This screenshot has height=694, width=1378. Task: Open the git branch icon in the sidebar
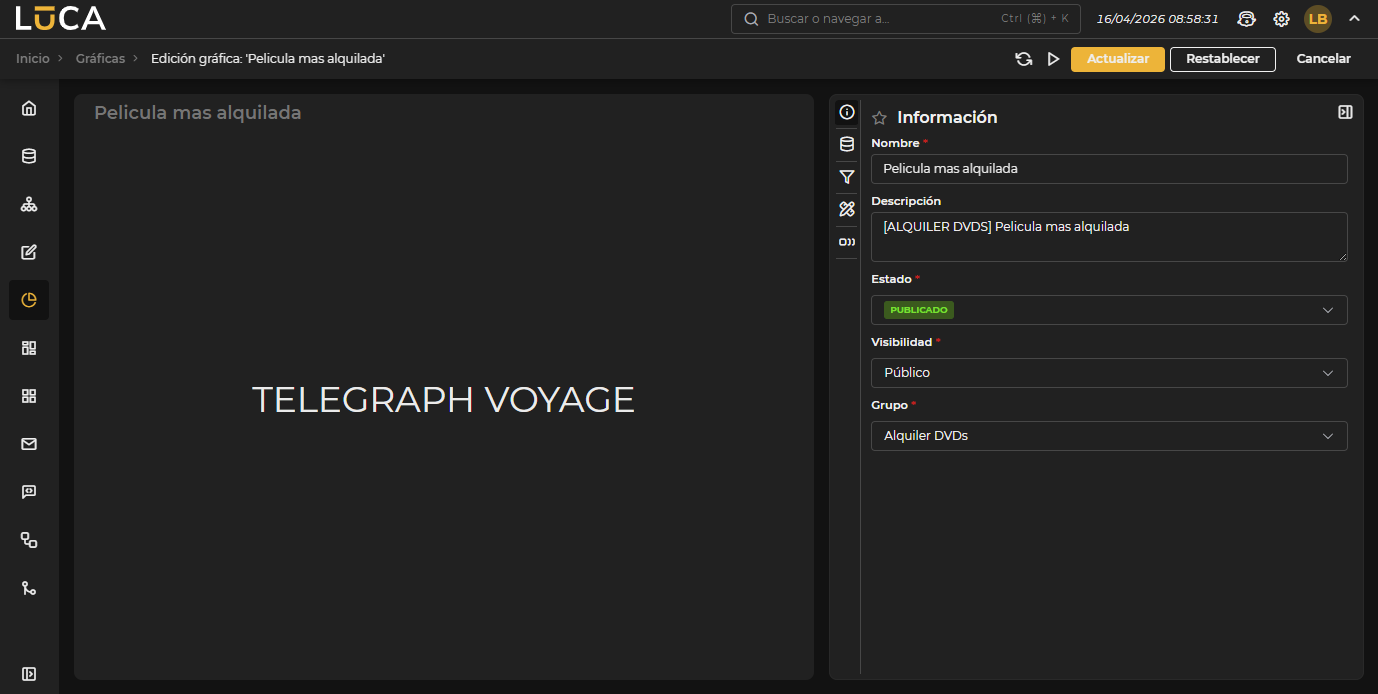point(29,588)
